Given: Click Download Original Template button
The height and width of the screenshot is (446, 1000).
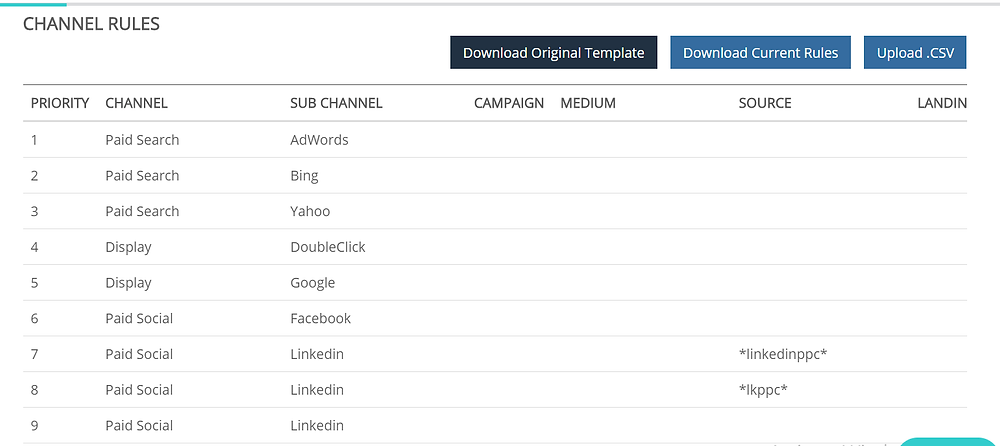Looking at the screenshot, I should coord(554,52).
